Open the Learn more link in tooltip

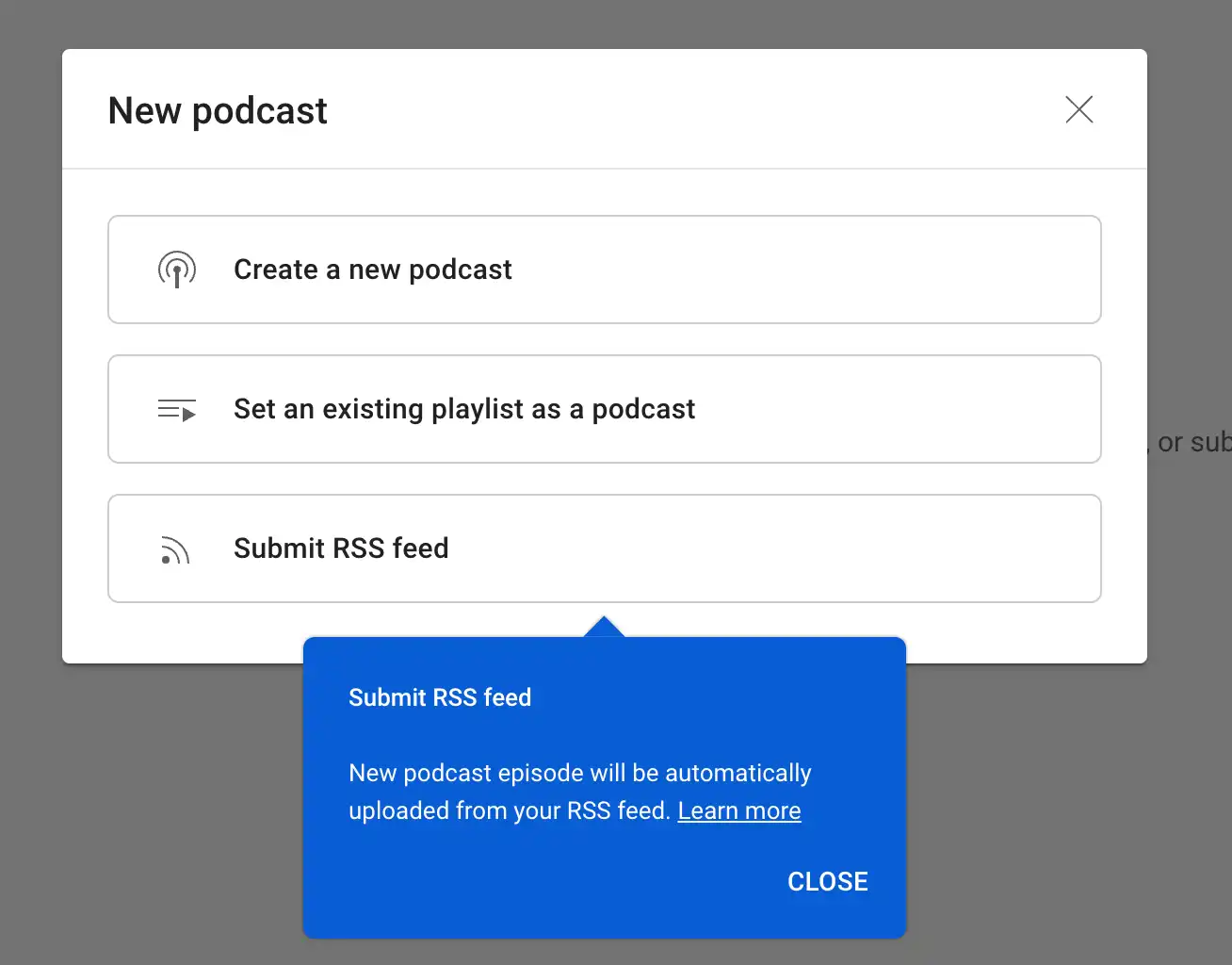[739, 810]
